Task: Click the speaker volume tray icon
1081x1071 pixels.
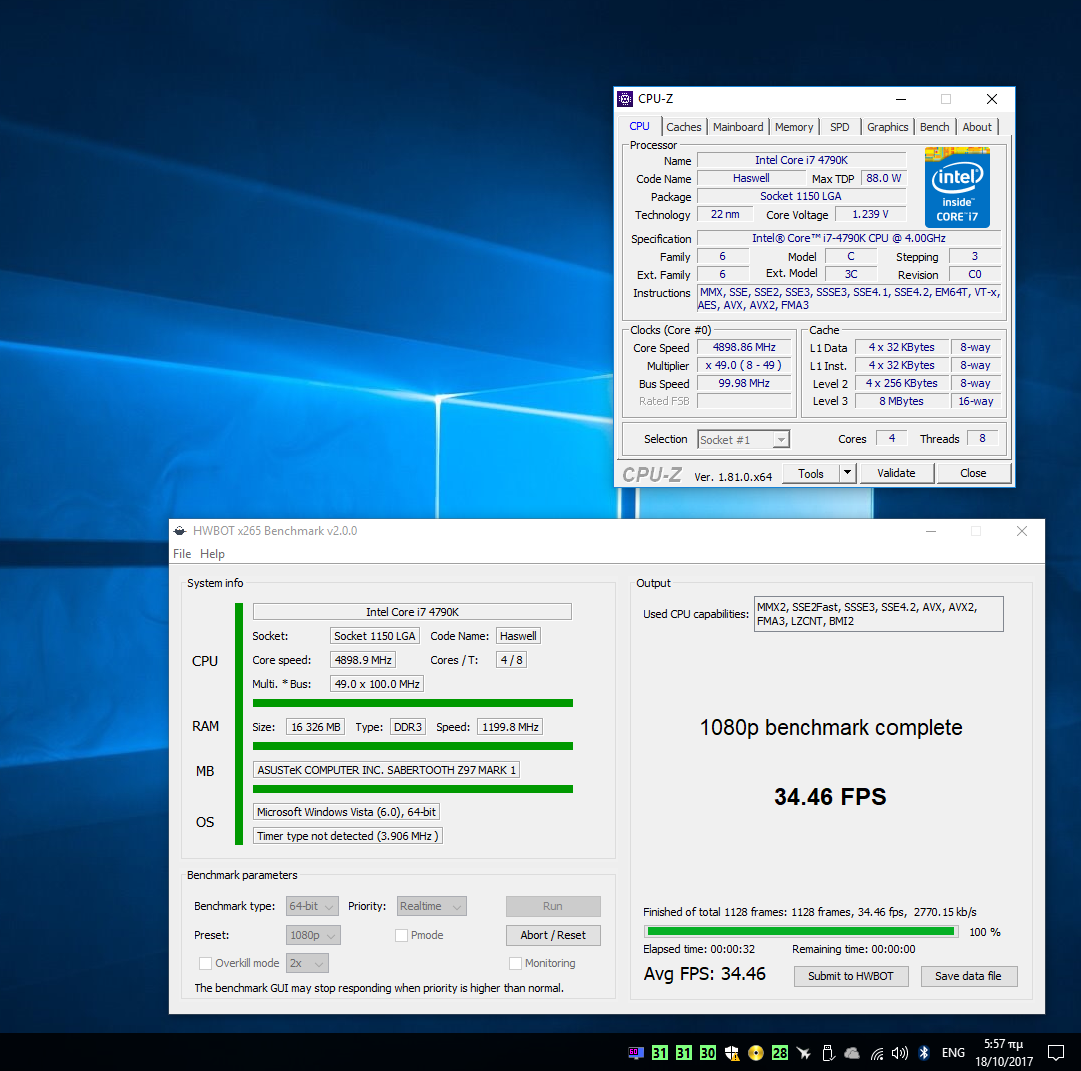Action: [x=900, y=1053]
